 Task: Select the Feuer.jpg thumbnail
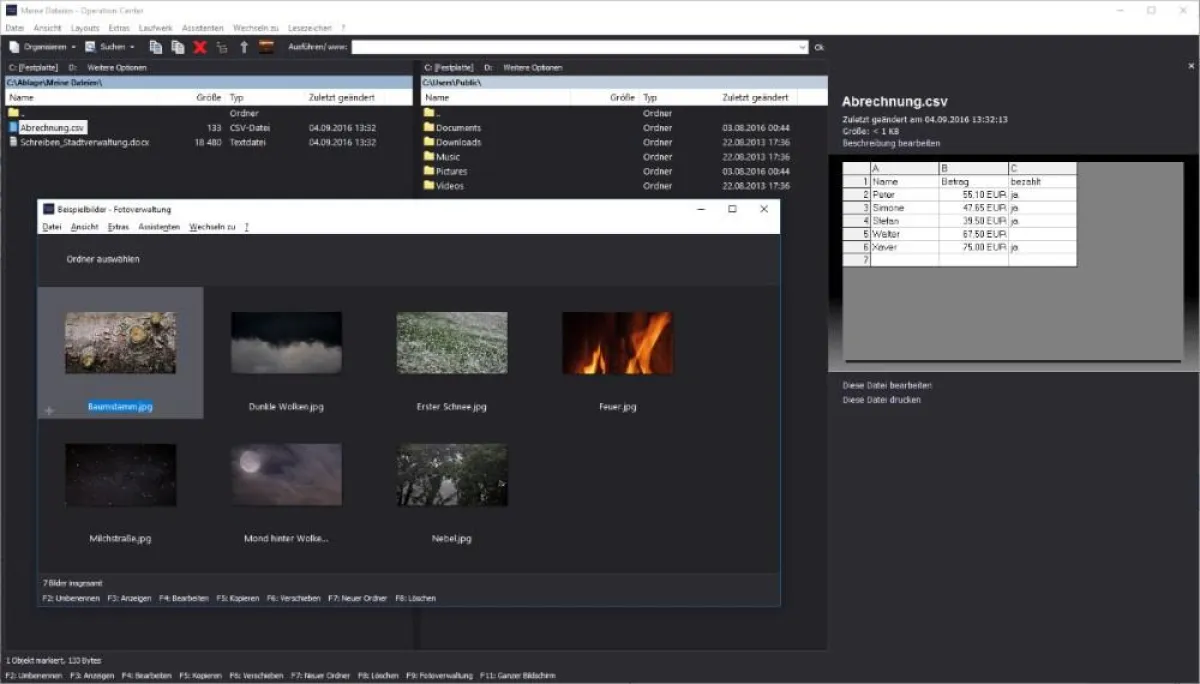click(617, 343)
